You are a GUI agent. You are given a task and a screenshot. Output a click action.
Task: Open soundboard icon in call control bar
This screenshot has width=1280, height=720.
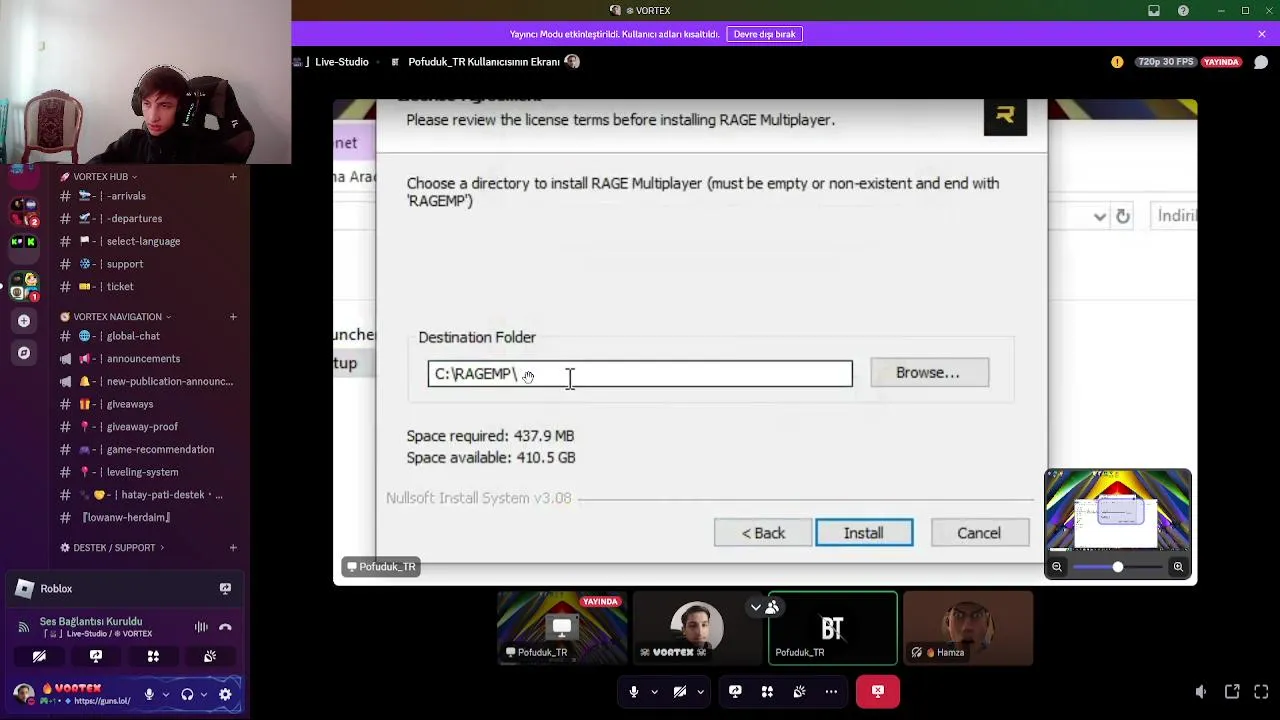(x=799, y=691)
